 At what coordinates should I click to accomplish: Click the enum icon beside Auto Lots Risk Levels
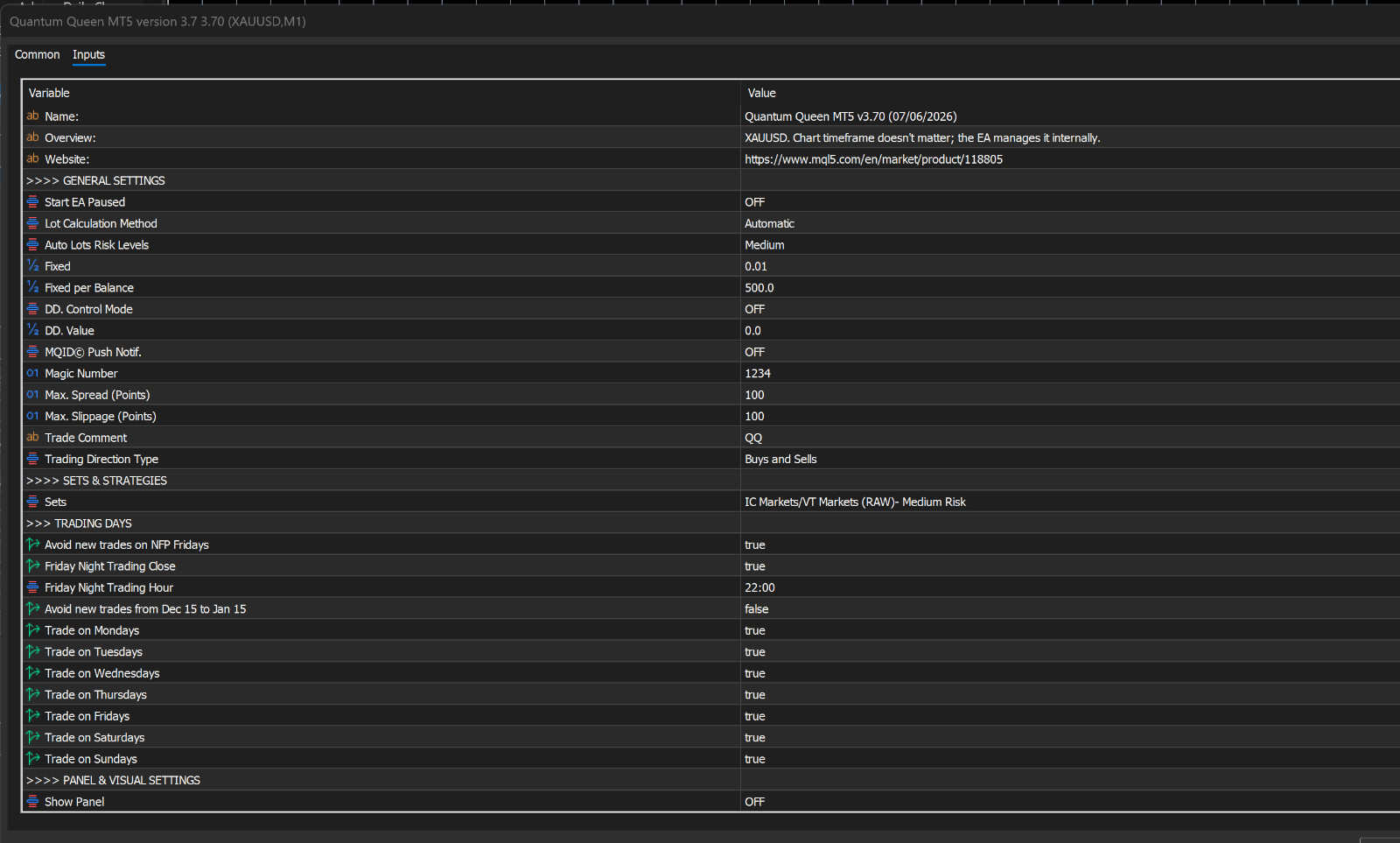(x=32, y=244)
